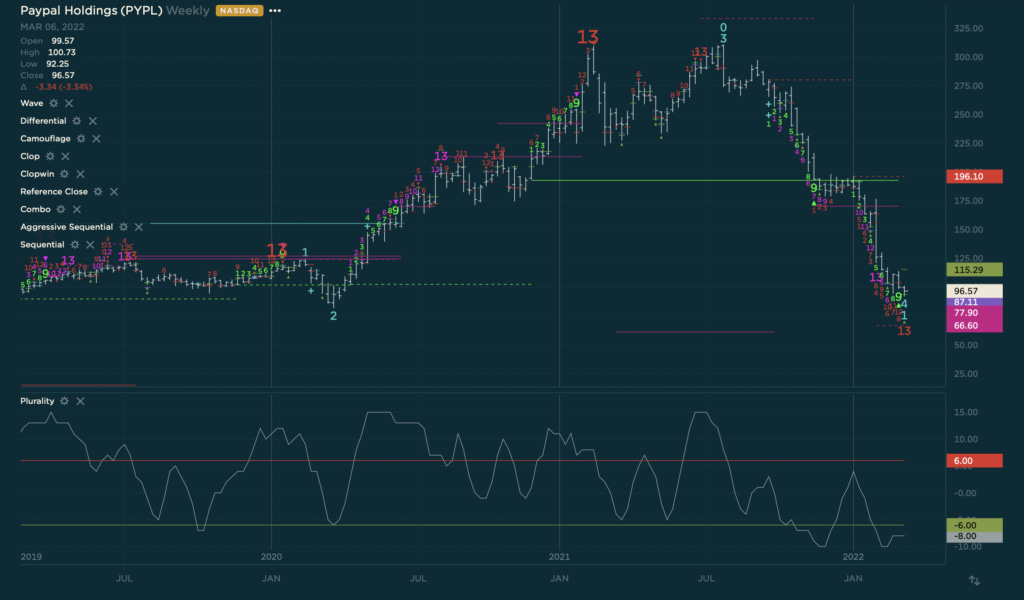Click the NASDAQ exchange badge
This screenshot has width=1024, height=600.
[x=239, y=10]
